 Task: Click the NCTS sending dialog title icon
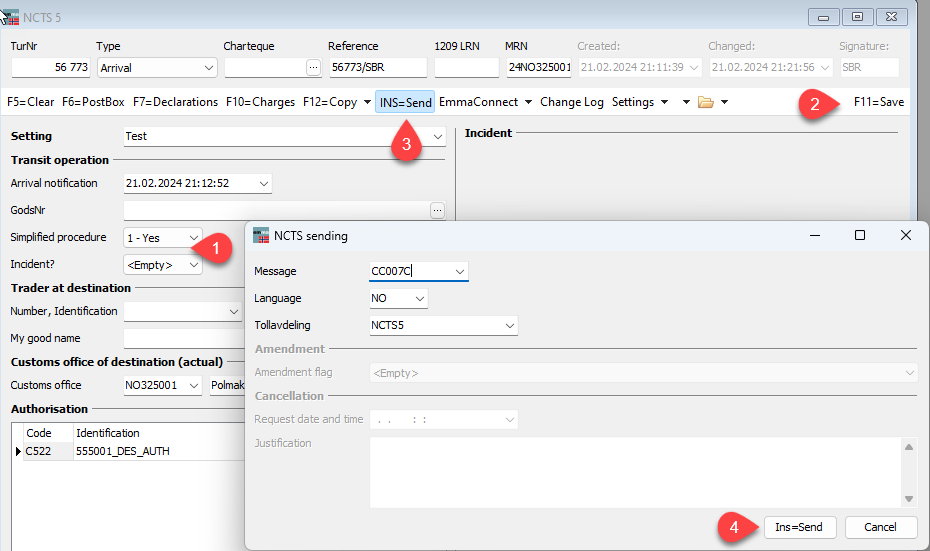pyautogui.click(x=262, y=236)
